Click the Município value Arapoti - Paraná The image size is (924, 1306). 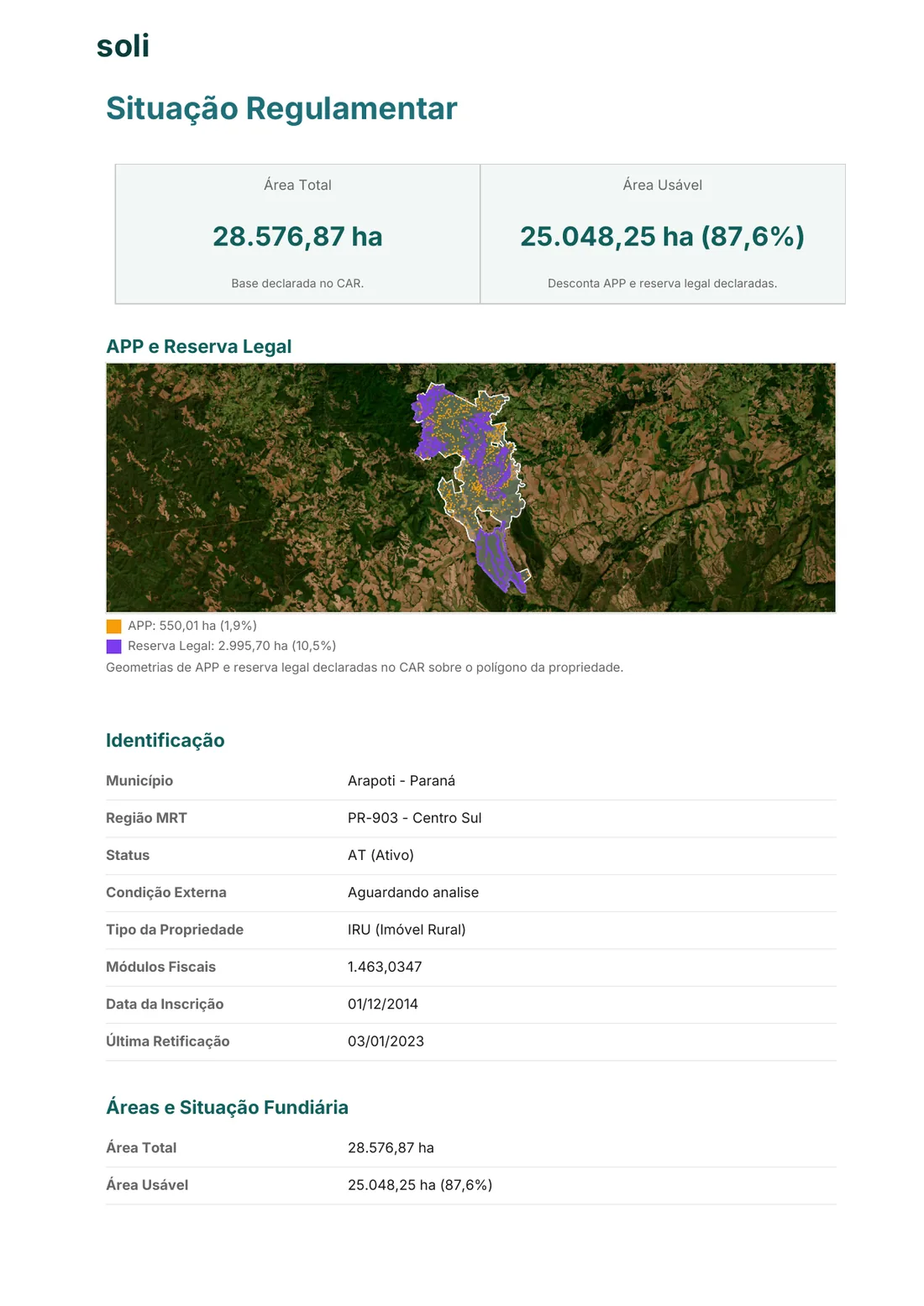point(402,781)
